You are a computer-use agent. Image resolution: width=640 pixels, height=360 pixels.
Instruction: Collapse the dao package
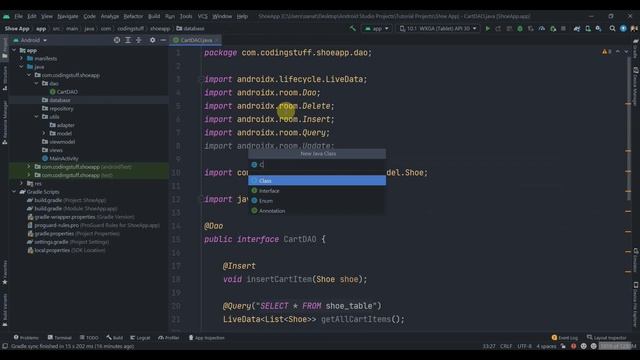(x=36, y=83)
